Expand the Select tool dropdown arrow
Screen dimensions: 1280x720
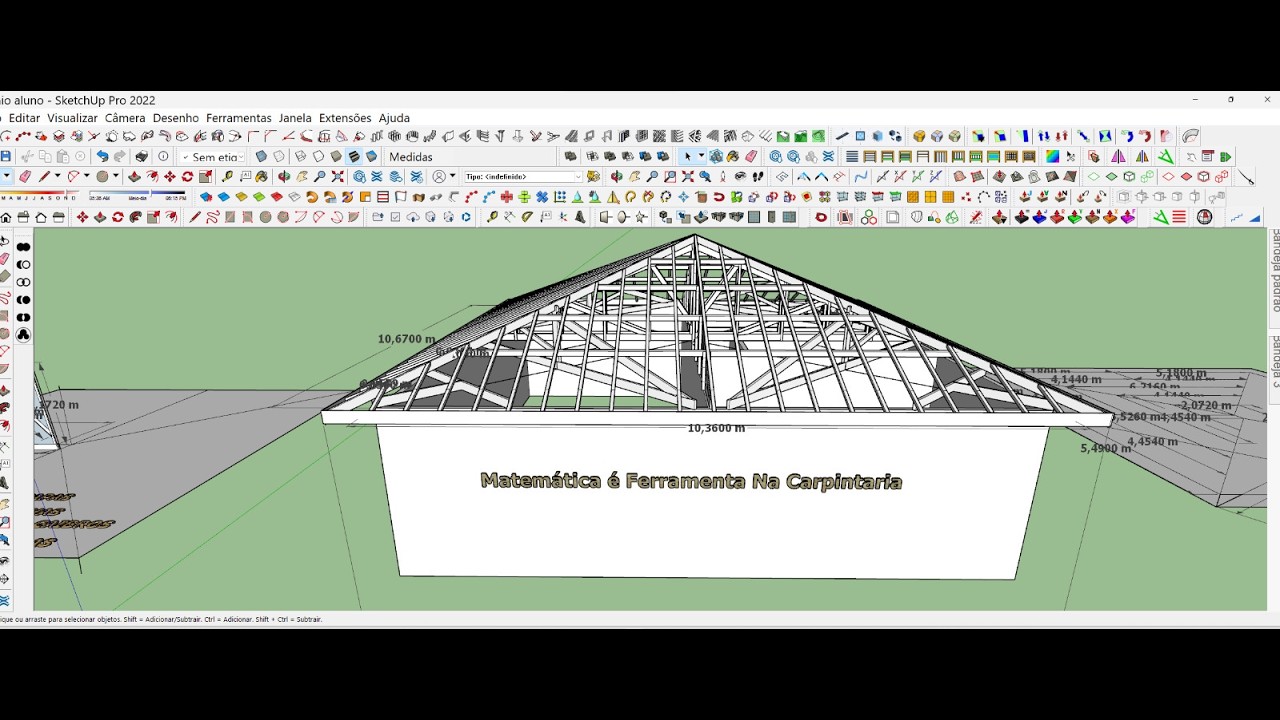coord(701,156)
